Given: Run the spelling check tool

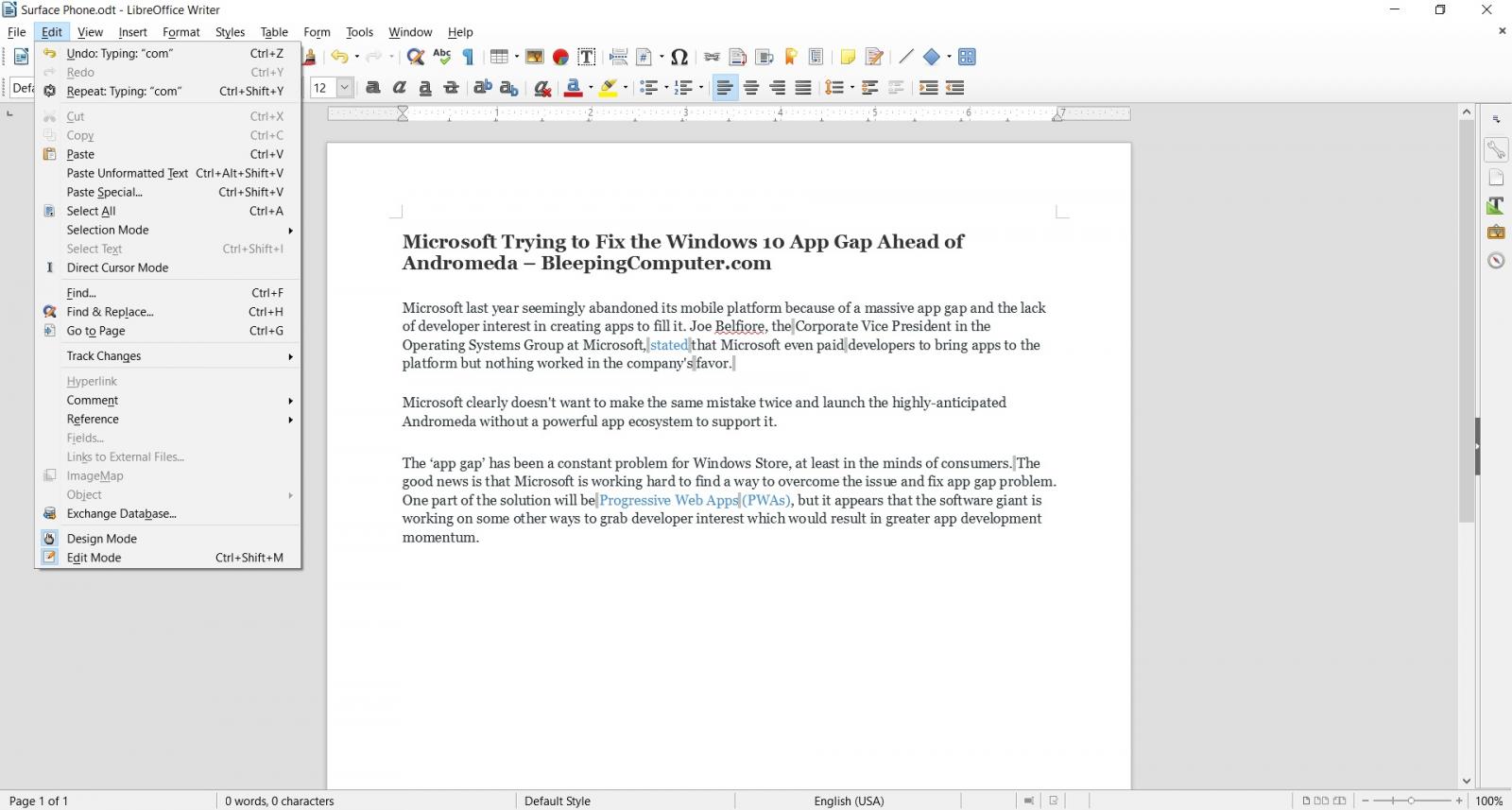Looking at the screenshot, I should [x=442, y=57].
